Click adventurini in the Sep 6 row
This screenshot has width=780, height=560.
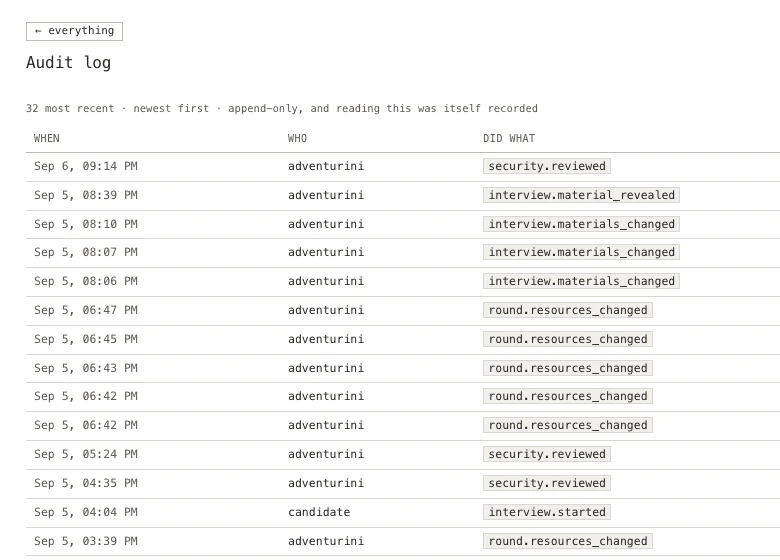[326, 166]
